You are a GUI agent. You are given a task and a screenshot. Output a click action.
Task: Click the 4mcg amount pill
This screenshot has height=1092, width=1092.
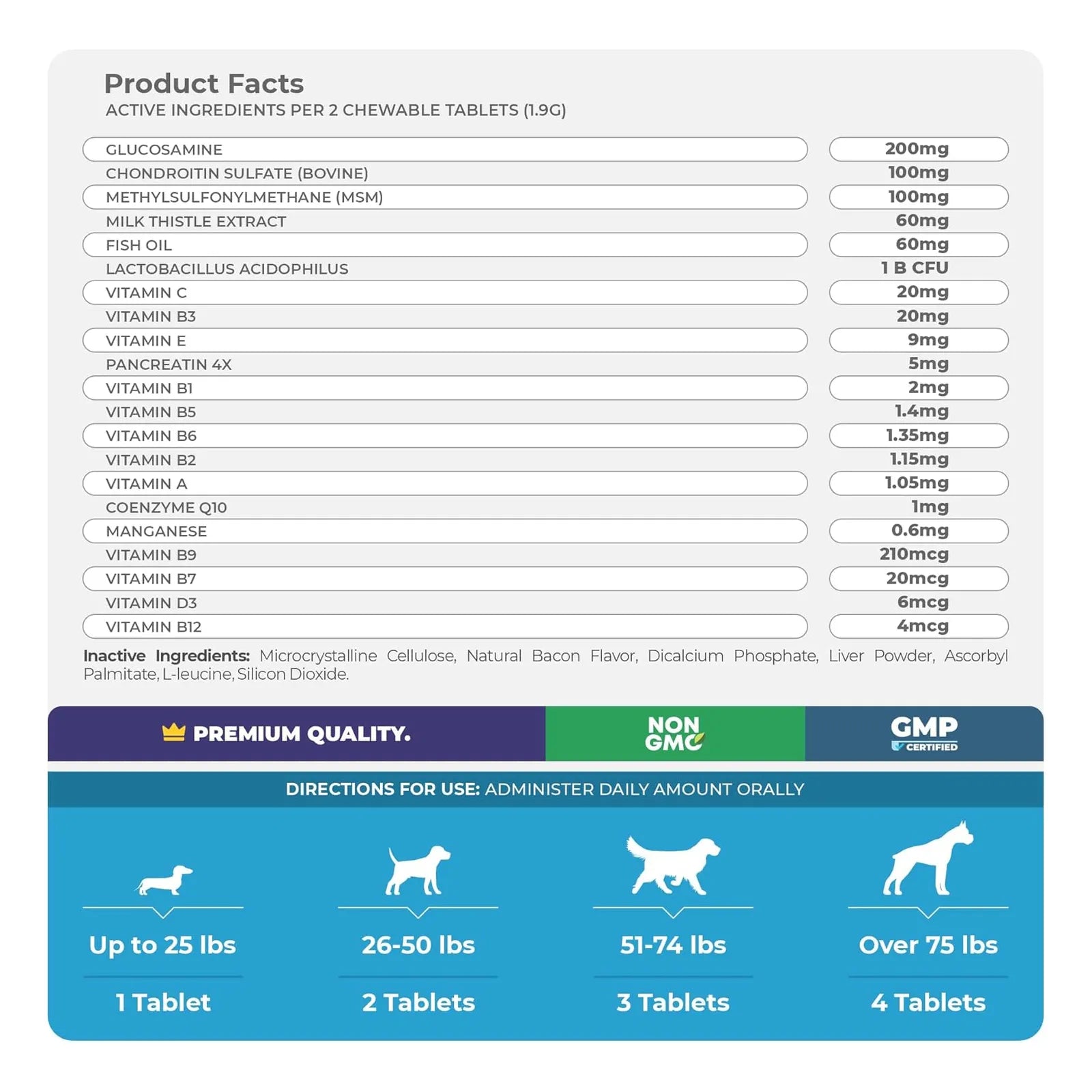coord(919,627)
